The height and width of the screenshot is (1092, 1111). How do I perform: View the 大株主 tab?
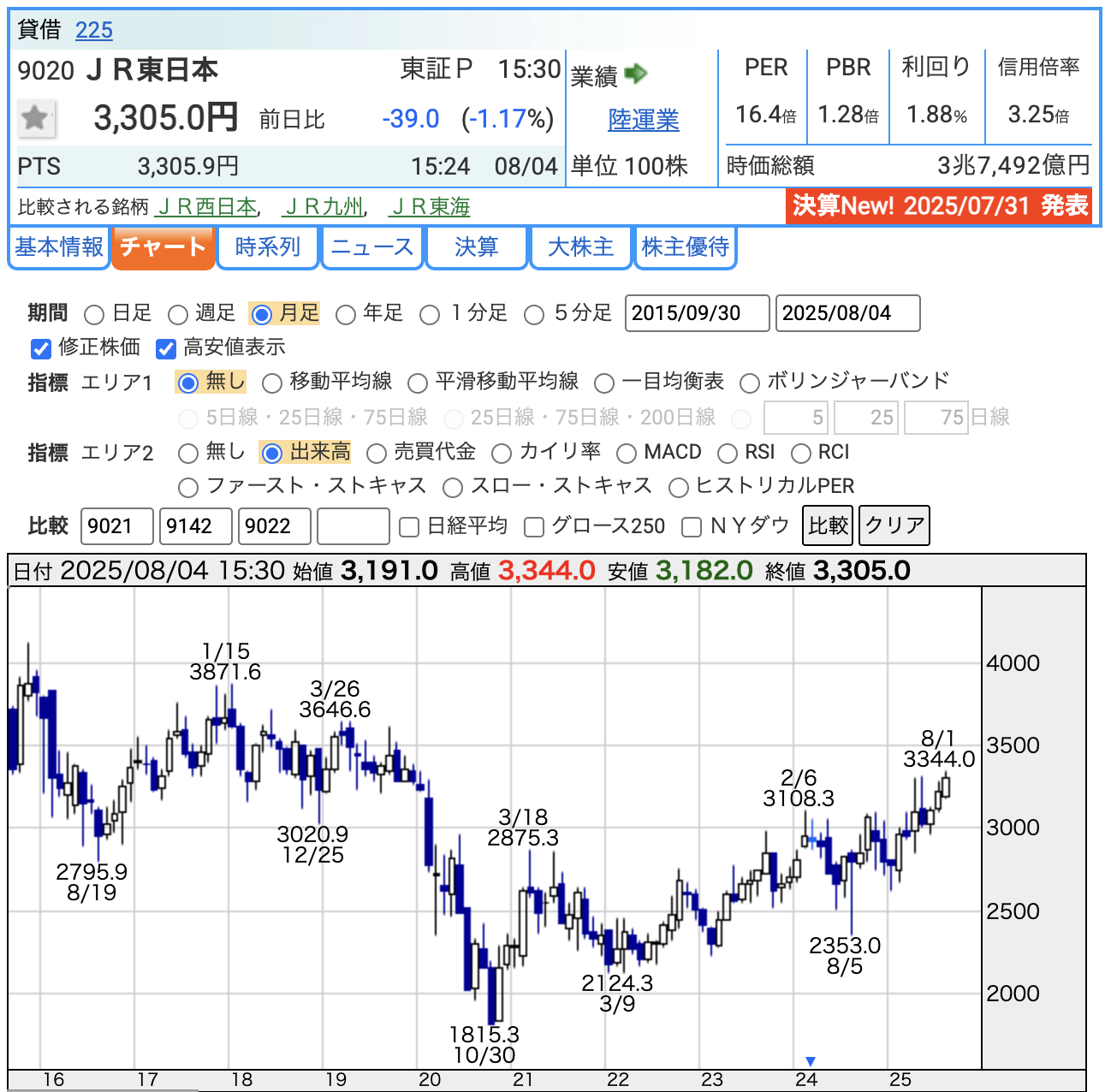coord(580,246)
